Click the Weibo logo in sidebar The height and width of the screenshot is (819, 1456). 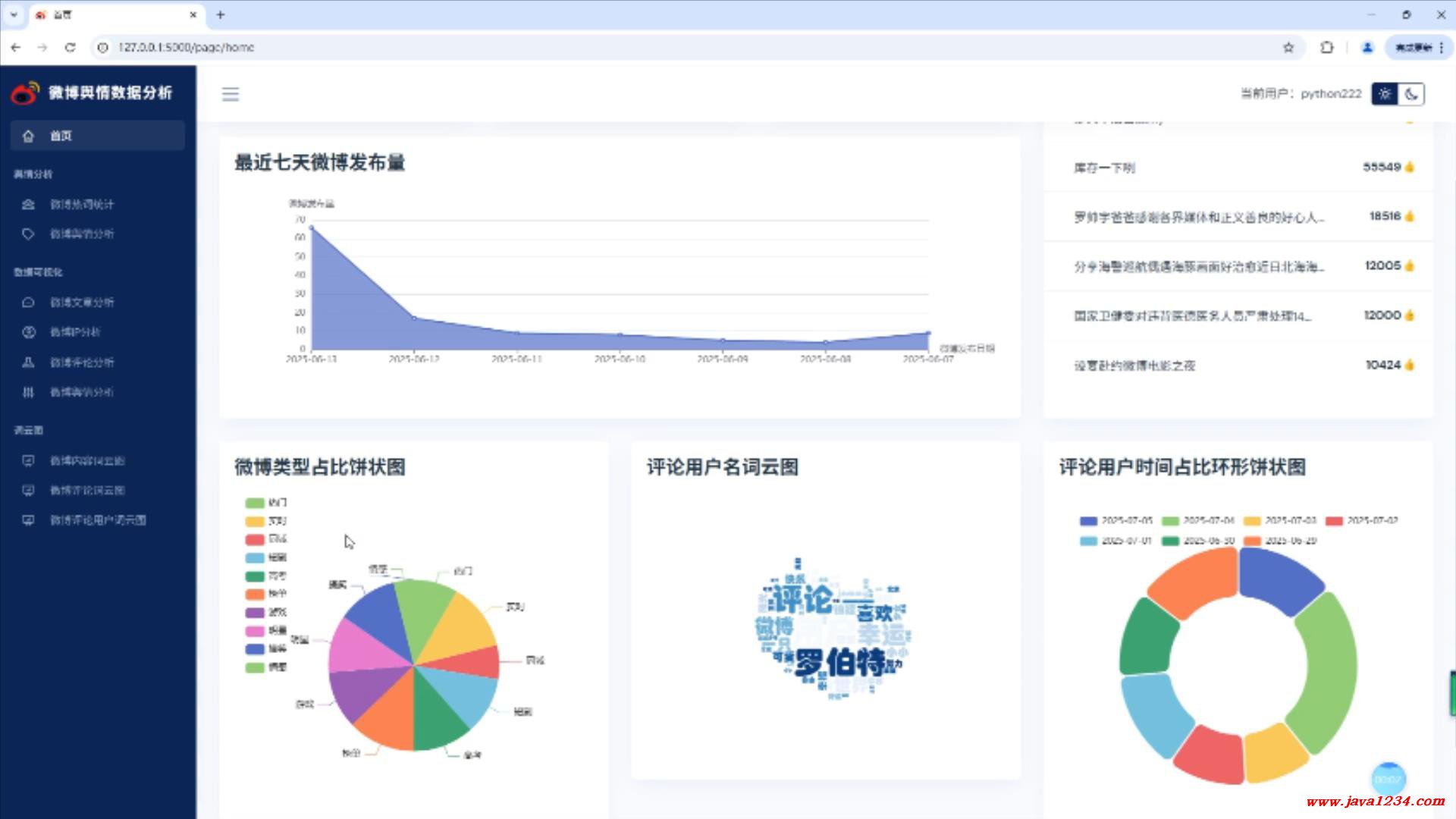click(24, 93)
